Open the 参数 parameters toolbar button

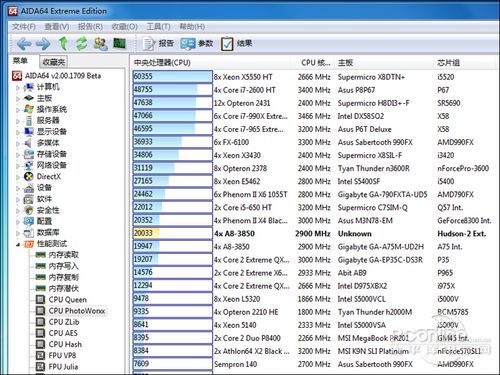[197, 43]
